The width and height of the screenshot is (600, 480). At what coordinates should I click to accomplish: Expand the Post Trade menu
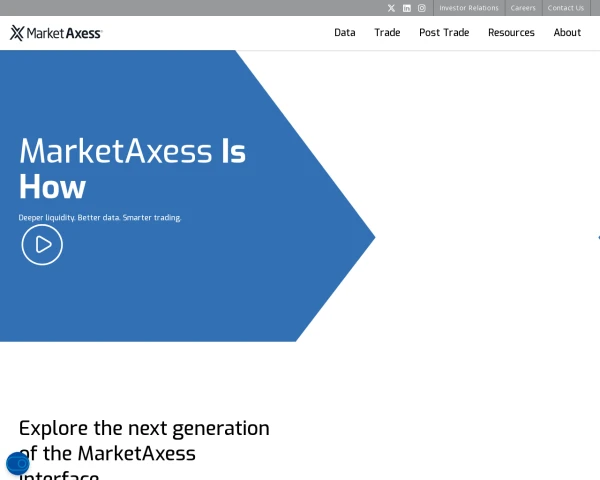point(444,33)
